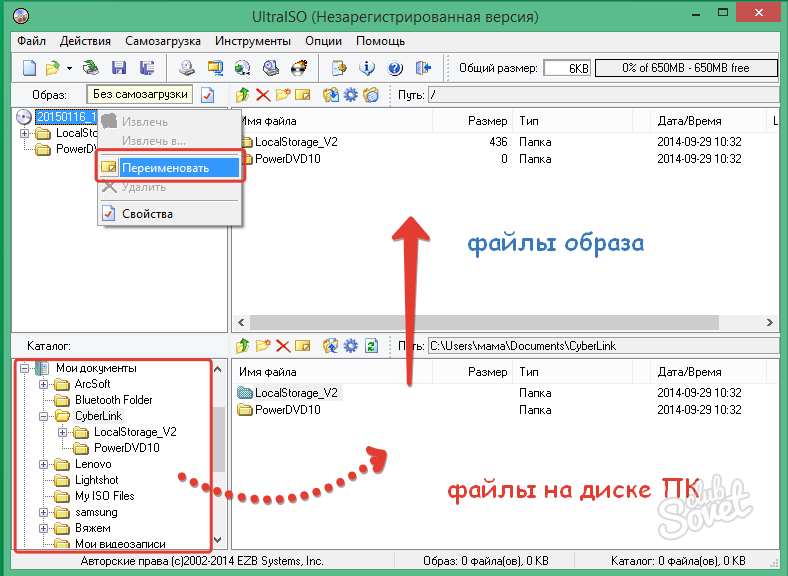
Task: Click the gear icon in the image pane toolbar
Action: [x=350, y=94]
